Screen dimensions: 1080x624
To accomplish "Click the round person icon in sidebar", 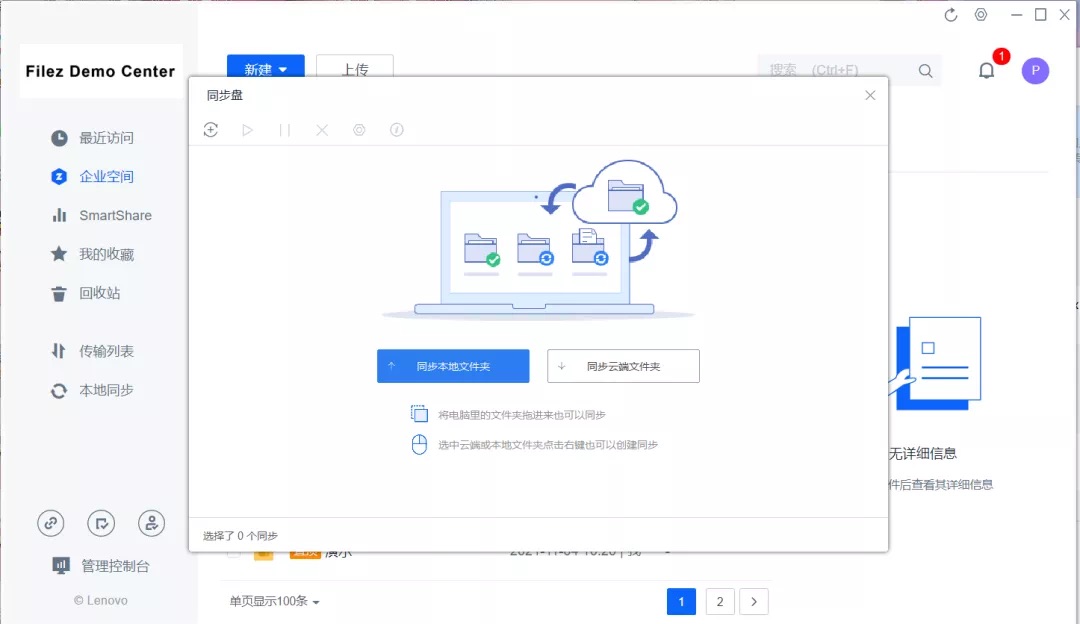I will coord(152,523).
